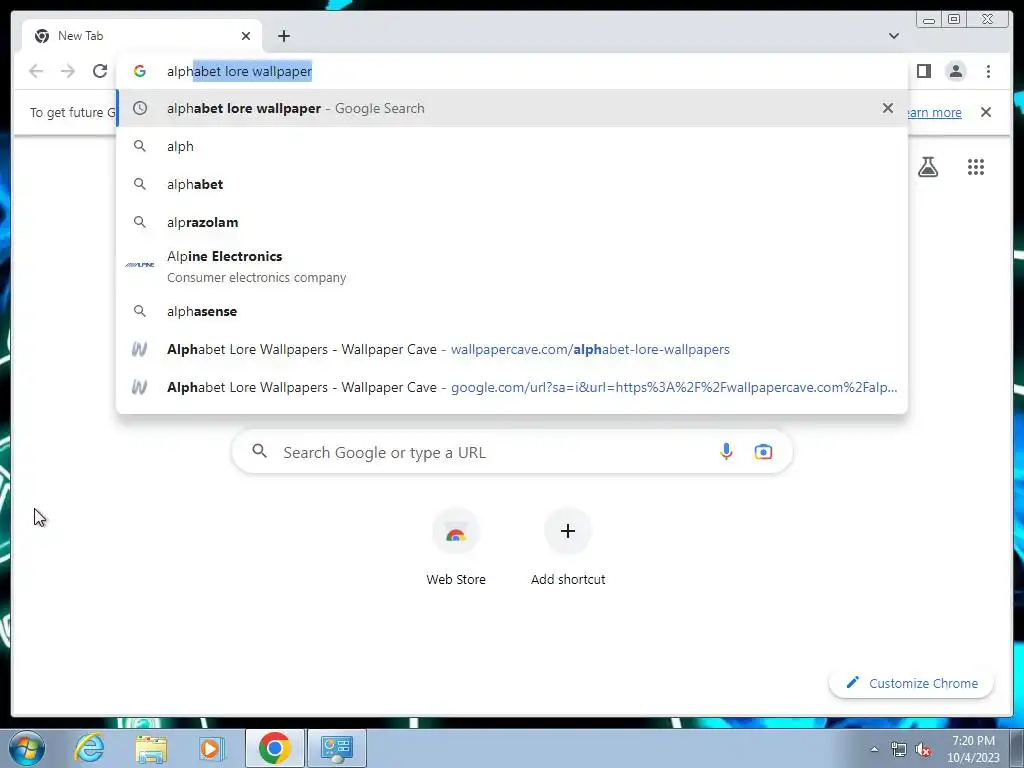This screenshot has width=1024, height=768.
Task: Search by image with the camera icon
Action: pos(763,451)
